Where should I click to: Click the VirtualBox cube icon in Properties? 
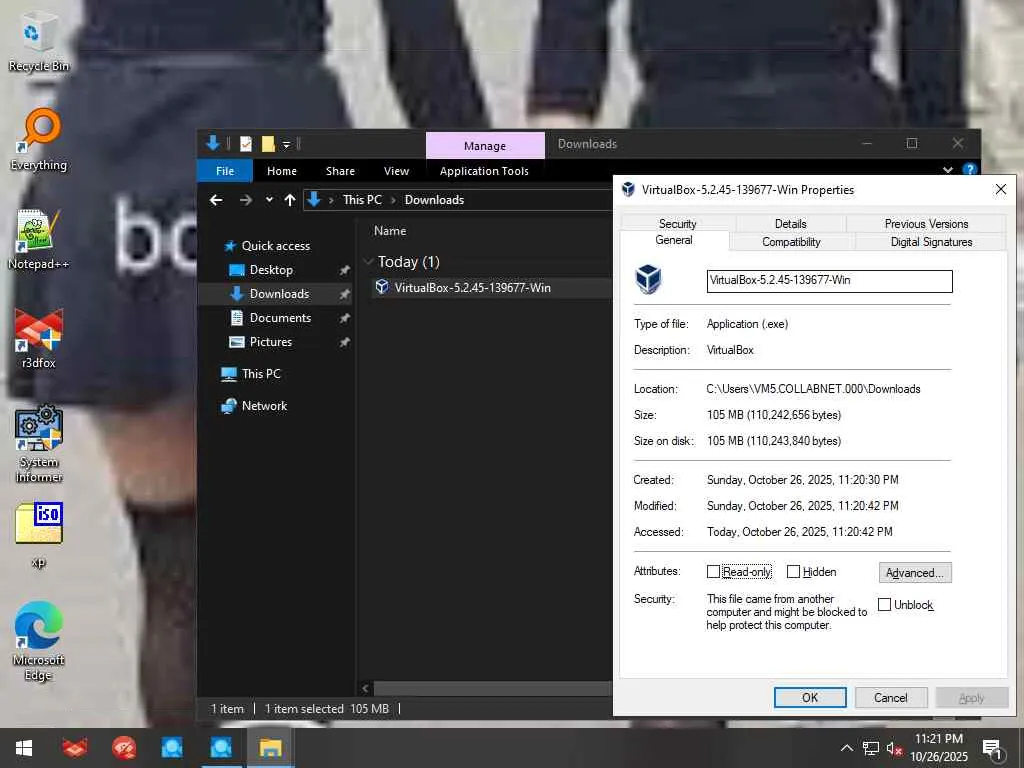tap(648, 280)
